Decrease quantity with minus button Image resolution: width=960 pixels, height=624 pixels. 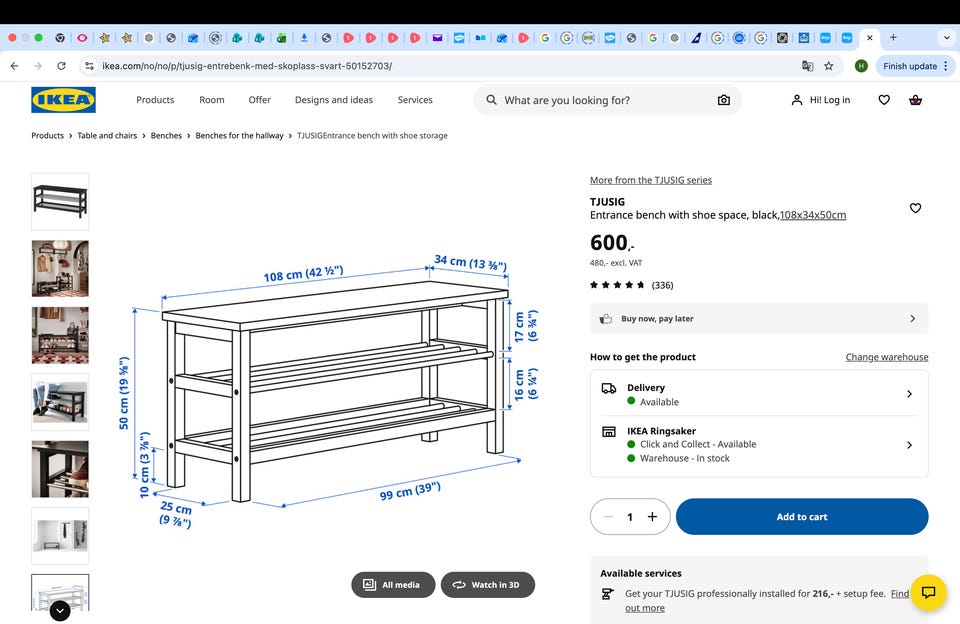[x=608, y=517]
